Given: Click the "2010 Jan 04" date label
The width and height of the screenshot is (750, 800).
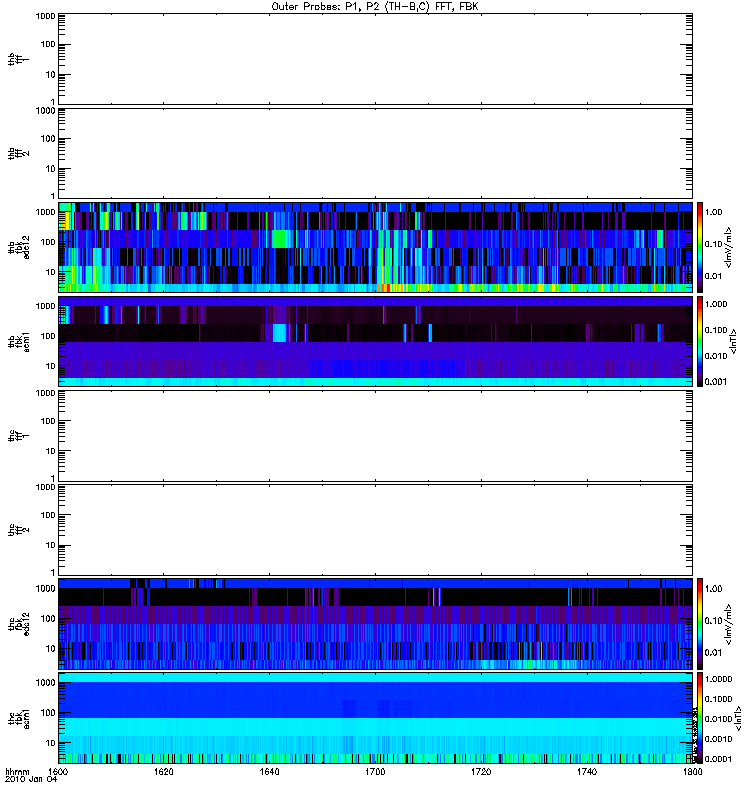Looking at the screenshot, I should pyautogui.click(x=31, y=779).
